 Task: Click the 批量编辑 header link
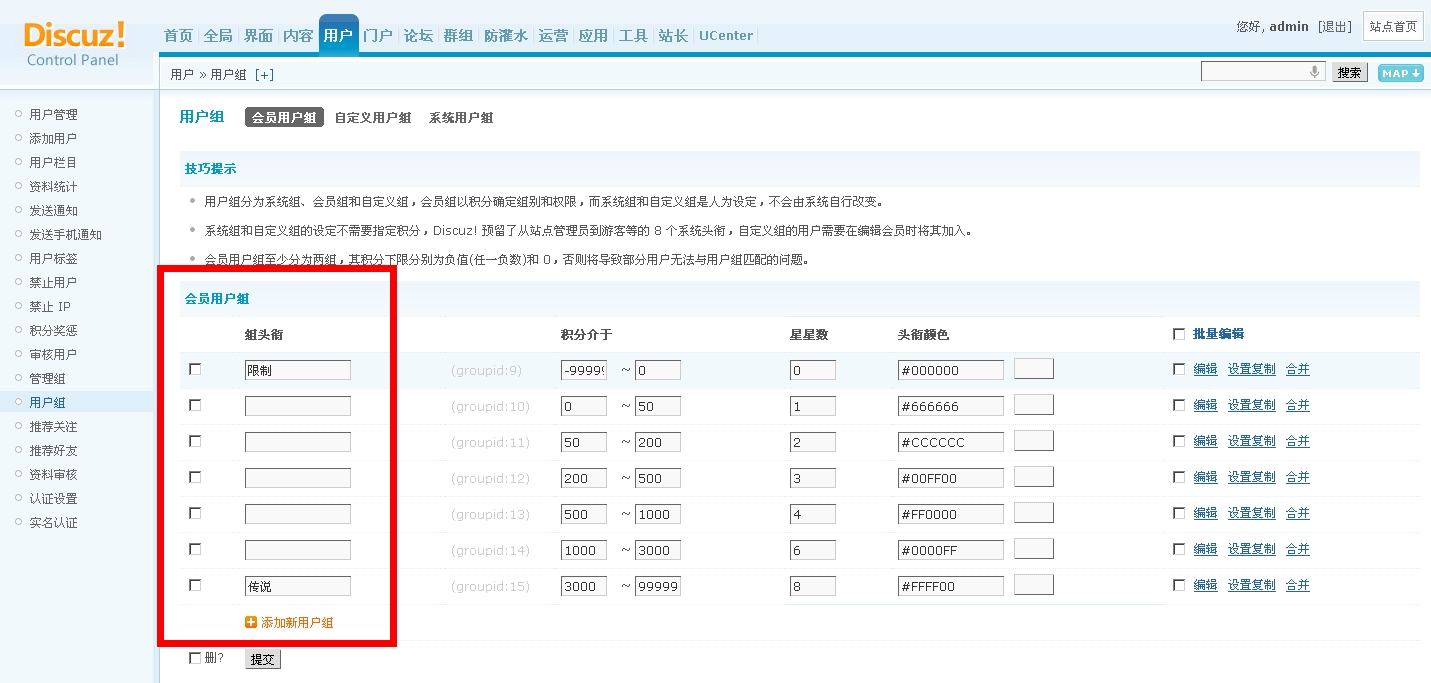click(1218, 334)
